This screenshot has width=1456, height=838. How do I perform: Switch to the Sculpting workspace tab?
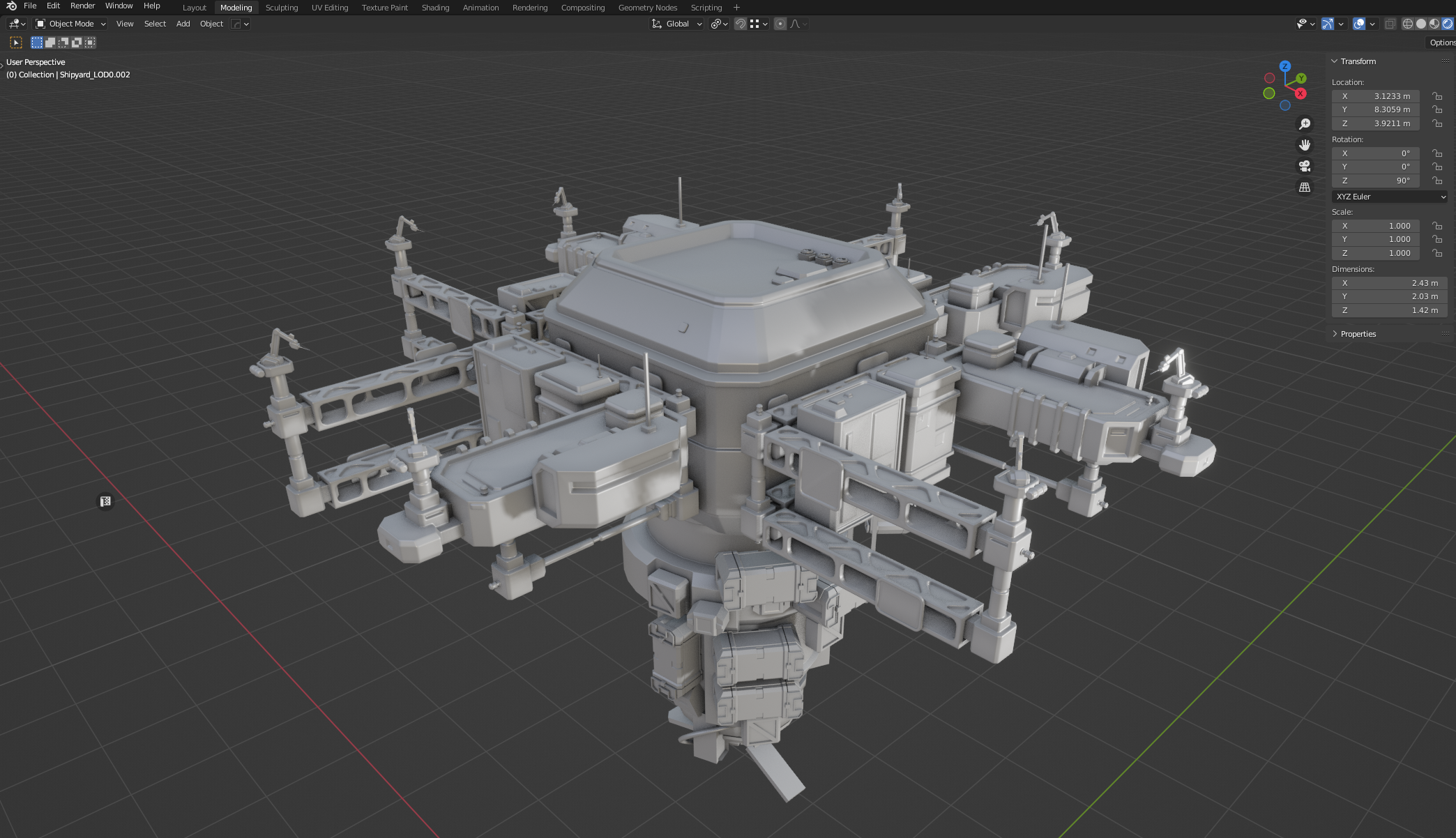(x=281, y=8)
